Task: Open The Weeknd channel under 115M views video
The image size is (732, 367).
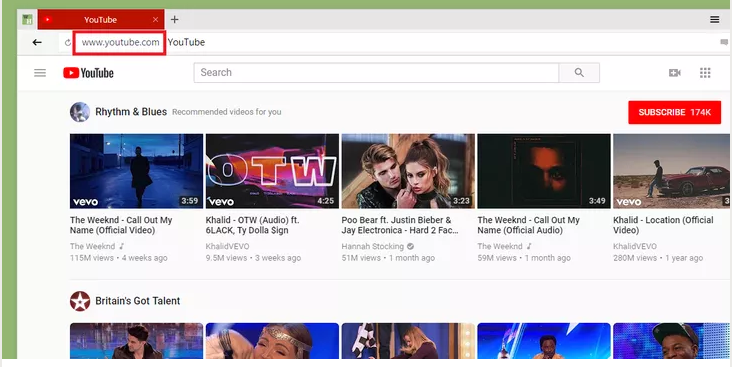Action: point(92,247)
